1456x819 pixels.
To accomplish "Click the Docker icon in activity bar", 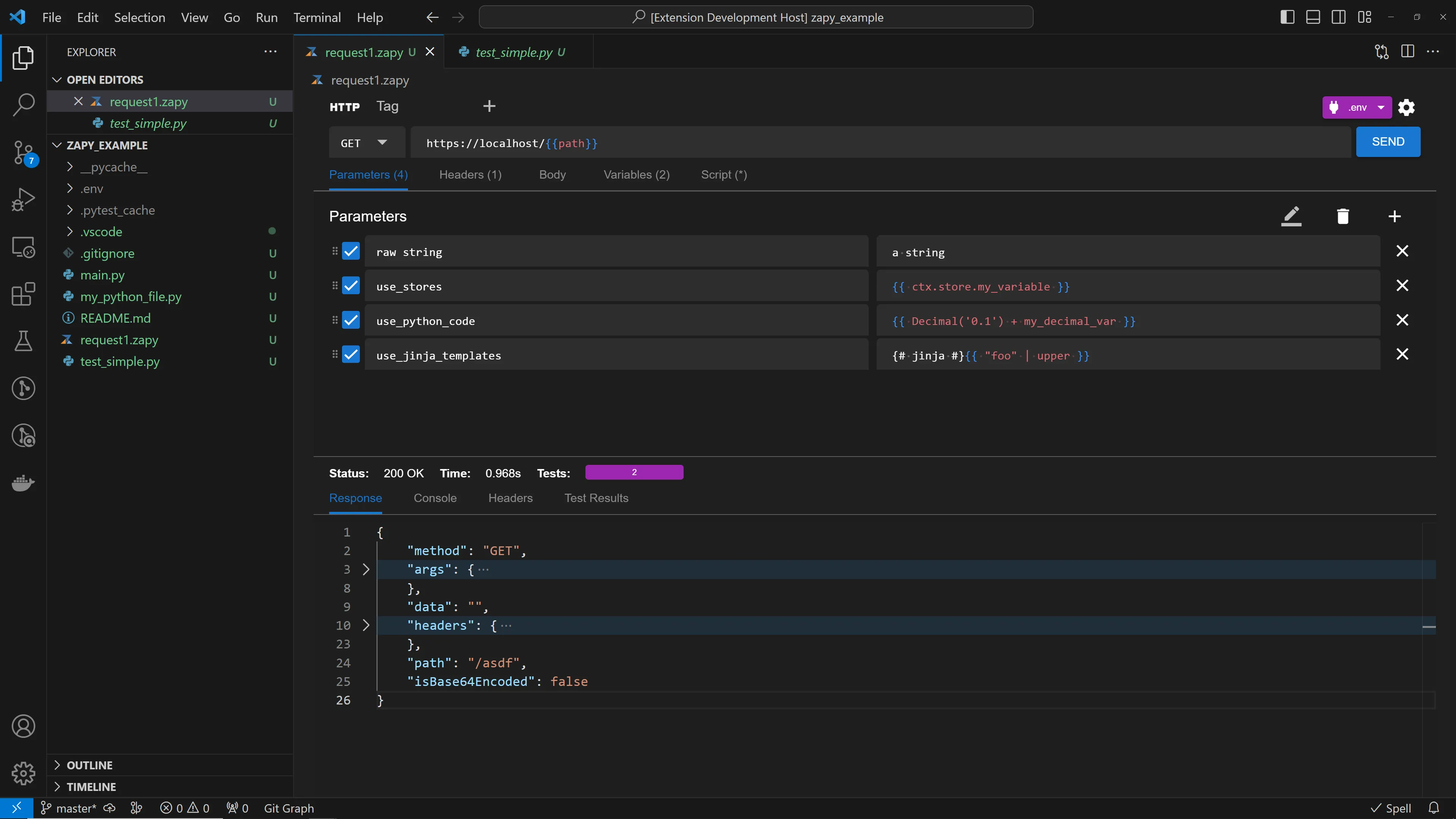I will pyautogui.click(x=23, y=483).
